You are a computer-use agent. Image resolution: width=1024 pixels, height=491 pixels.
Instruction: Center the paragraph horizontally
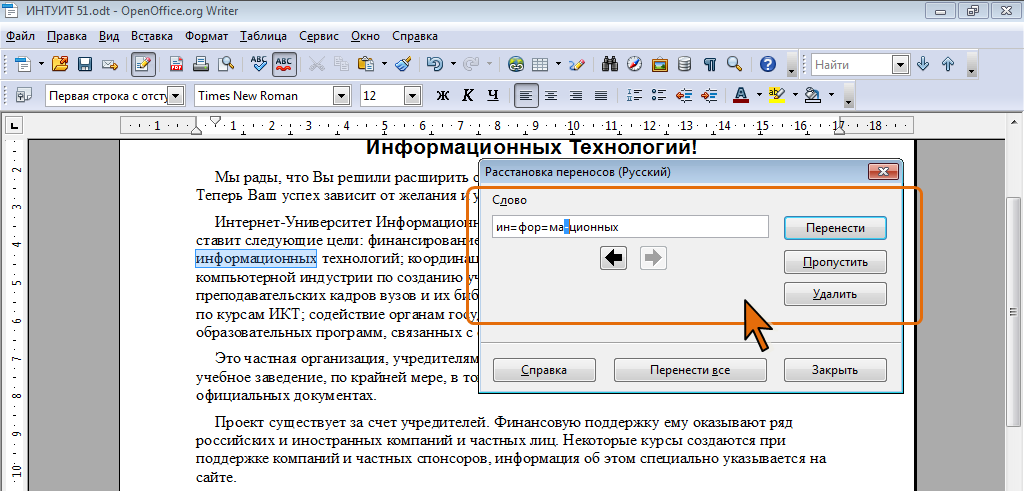pyautogui.click(x=551, y=95)
